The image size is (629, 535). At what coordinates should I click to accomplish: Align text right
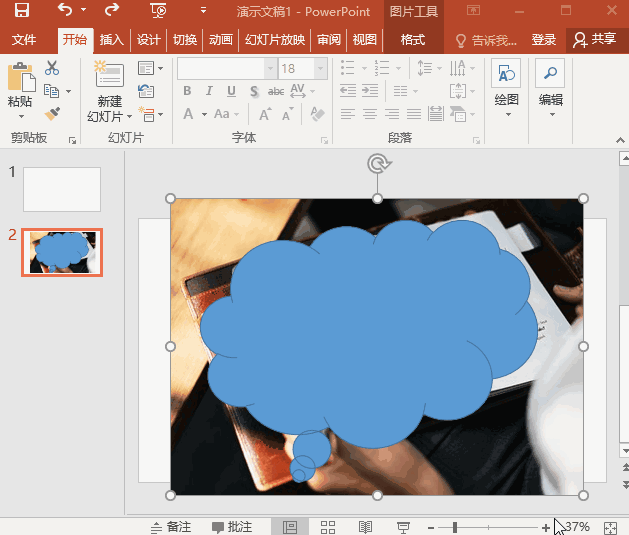[x=392, y=114]
